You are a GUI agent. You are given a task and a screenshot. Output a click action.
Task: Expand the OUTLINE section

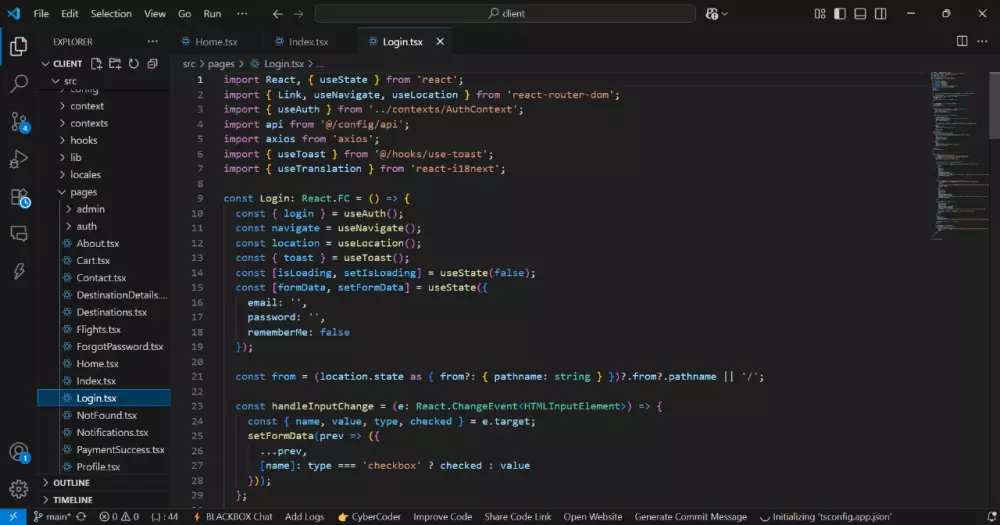(x=71, y=483)
